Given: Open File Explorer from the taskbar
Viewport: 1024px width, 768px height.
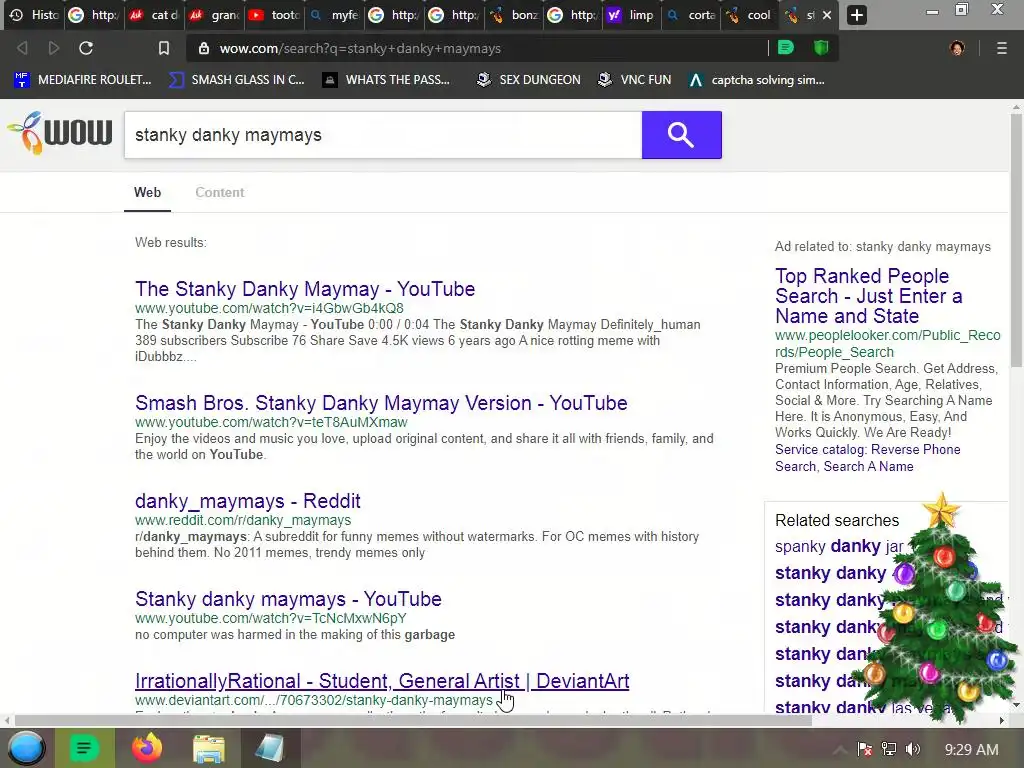Looking at the screenshot, I should coord(209,748).
